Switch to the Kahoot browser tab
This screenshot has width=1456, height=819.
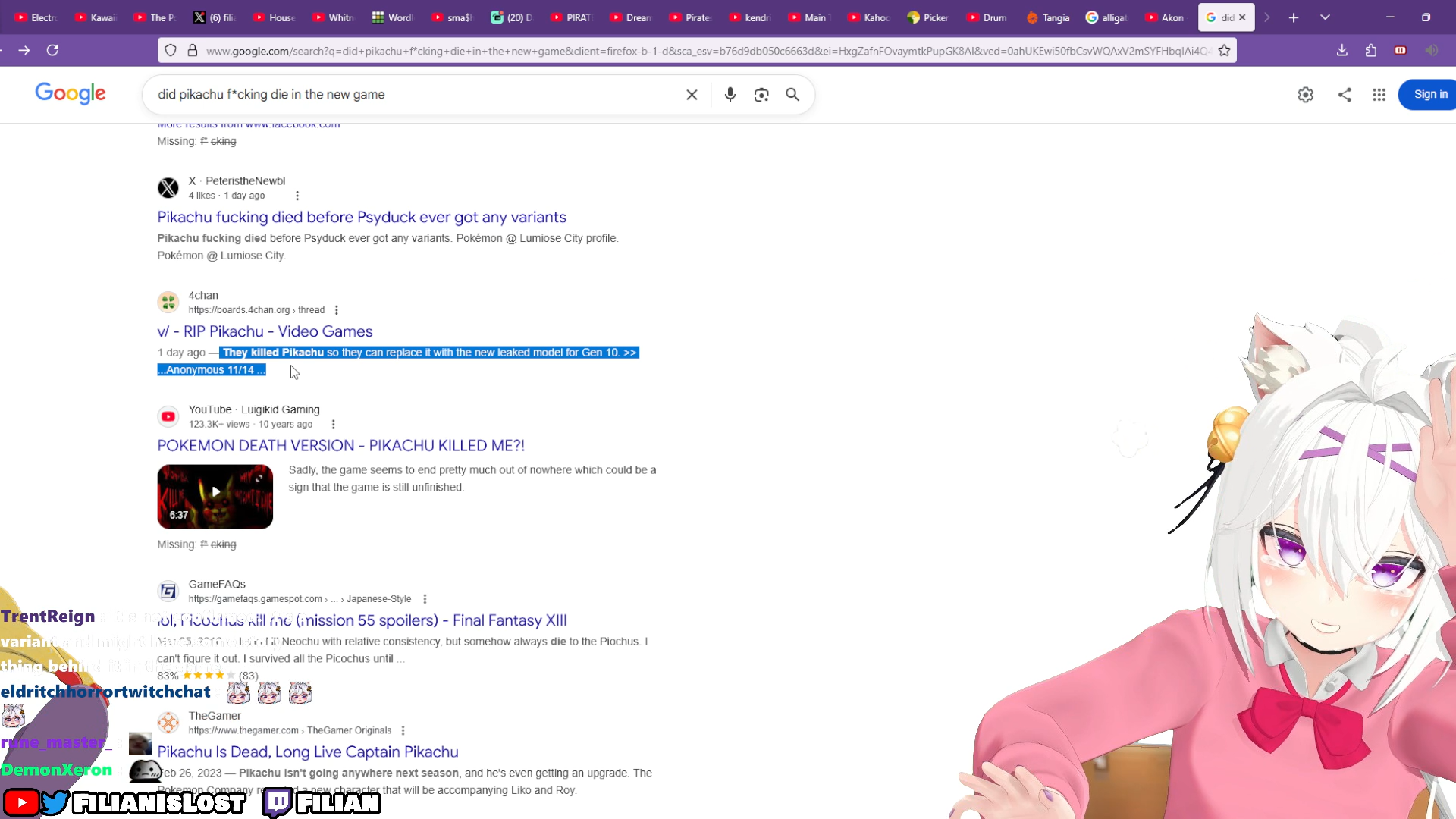coord(868,17)
